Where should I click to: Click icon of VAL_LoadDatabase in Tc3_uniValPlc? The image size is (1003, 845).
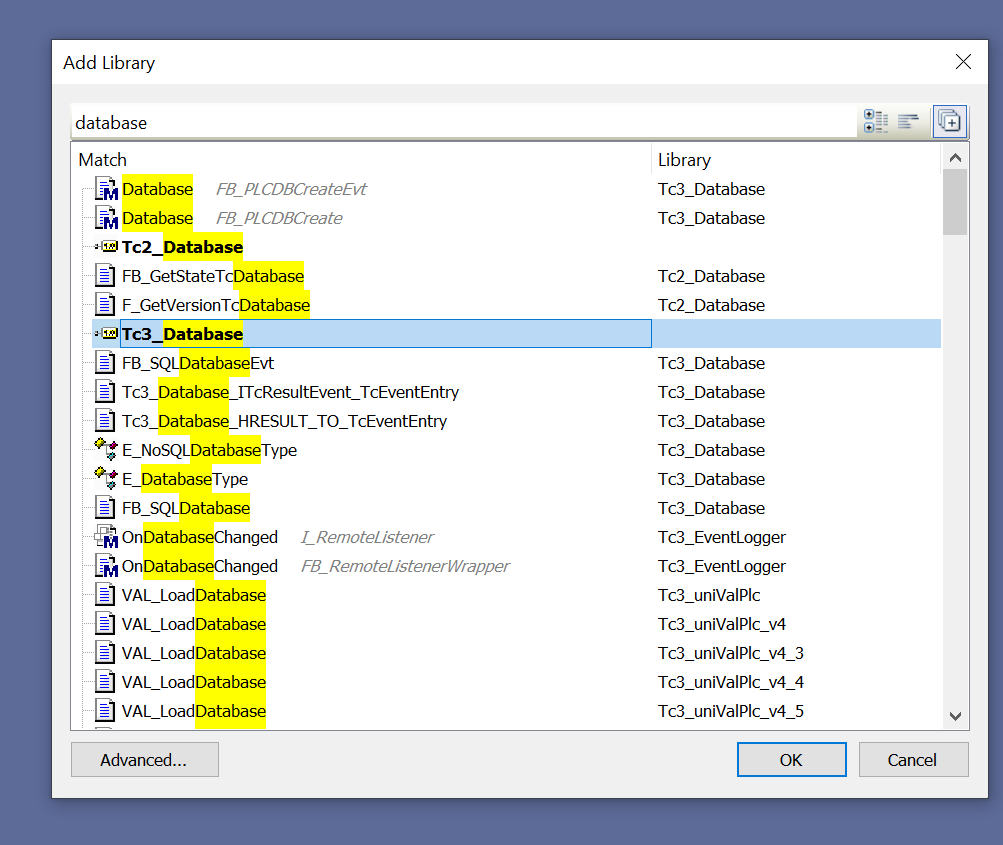coord(106,594)
